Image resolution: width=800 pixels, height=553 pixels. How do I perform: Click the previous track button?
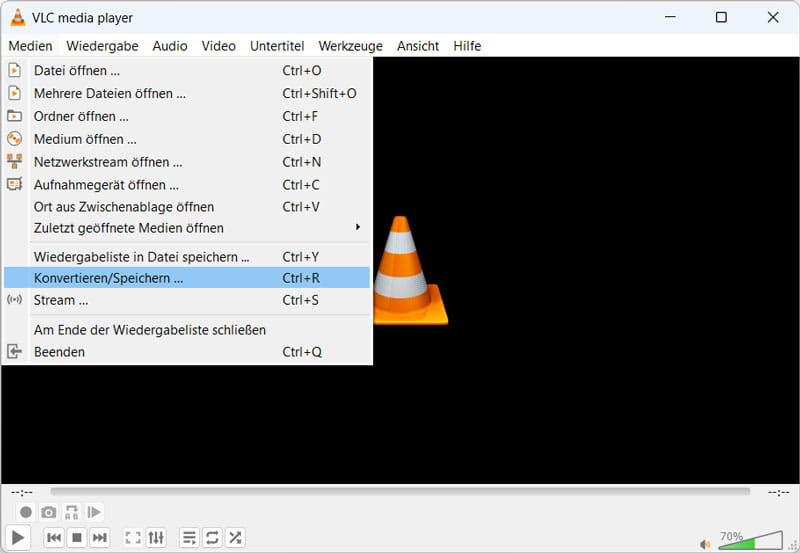pyautogui.click(x=54, y=537)
